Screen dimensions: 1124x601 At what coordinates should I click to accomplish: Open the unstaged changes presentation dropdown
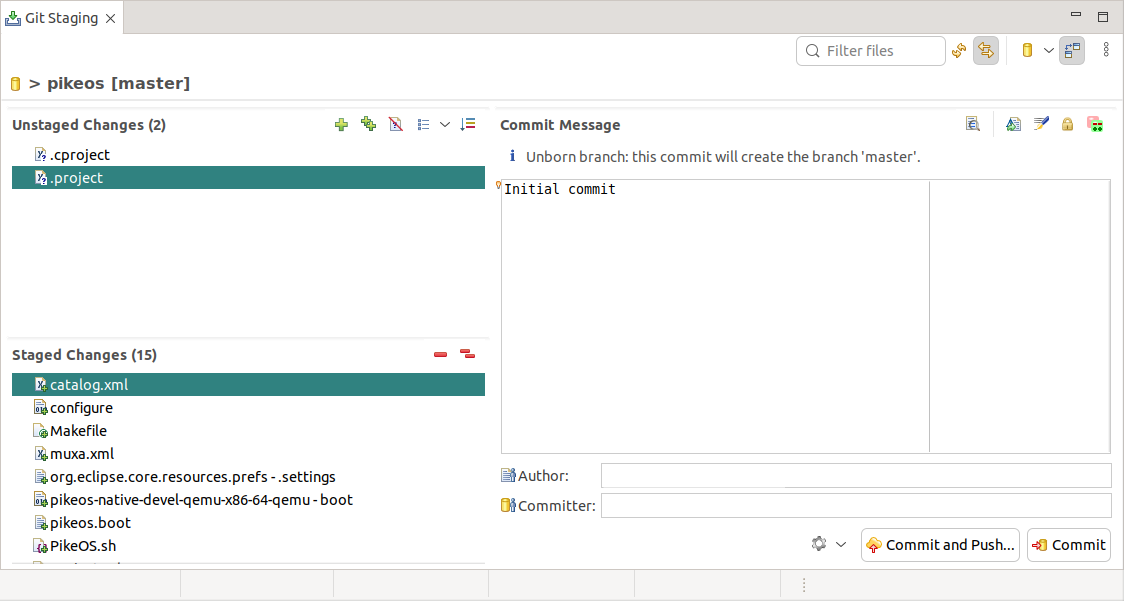click(x=445, y=125)
